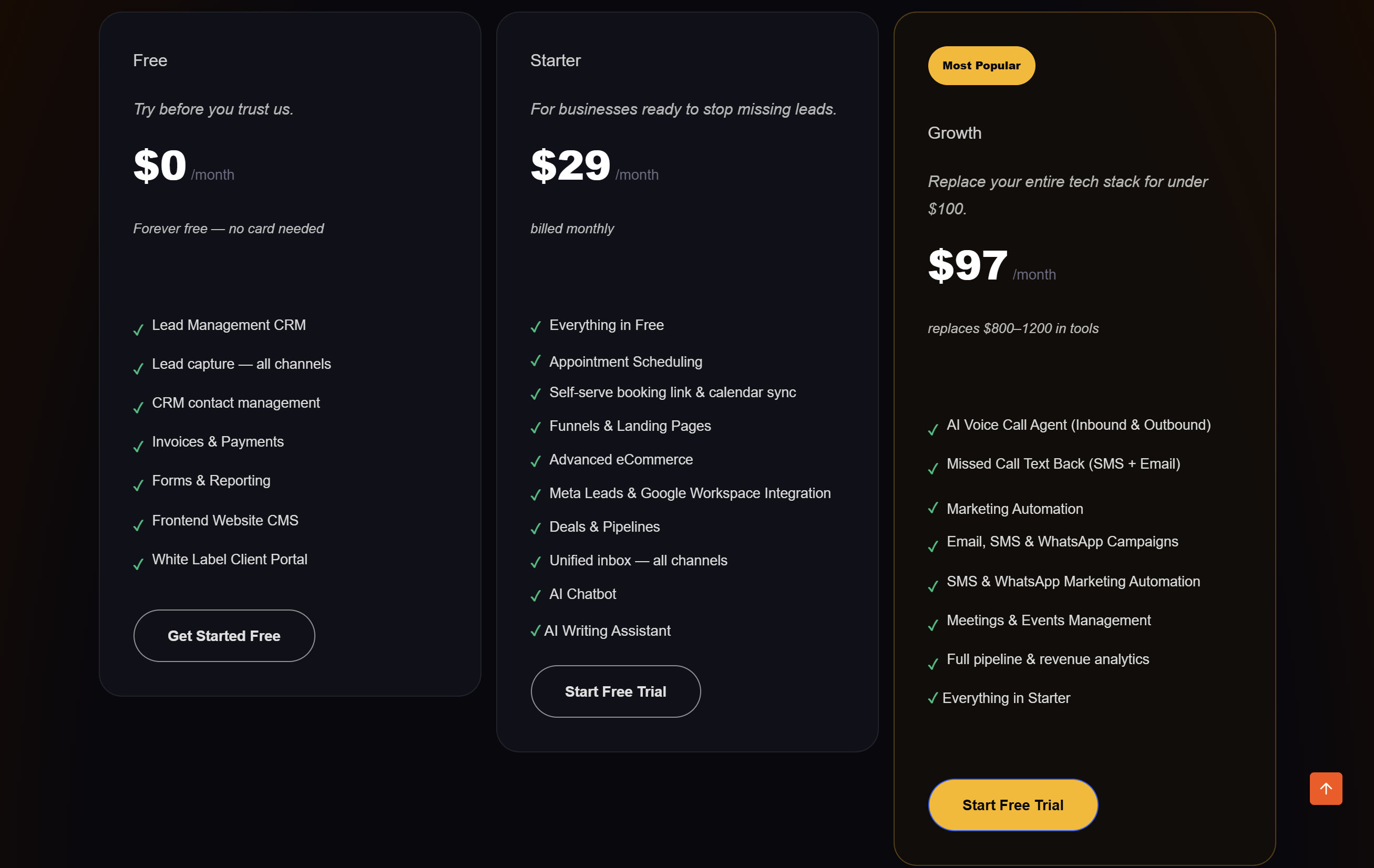The image size is (1374, 868).
Task: Click checkmark icon next to AI Chatbot
Action: click(535, 595)
